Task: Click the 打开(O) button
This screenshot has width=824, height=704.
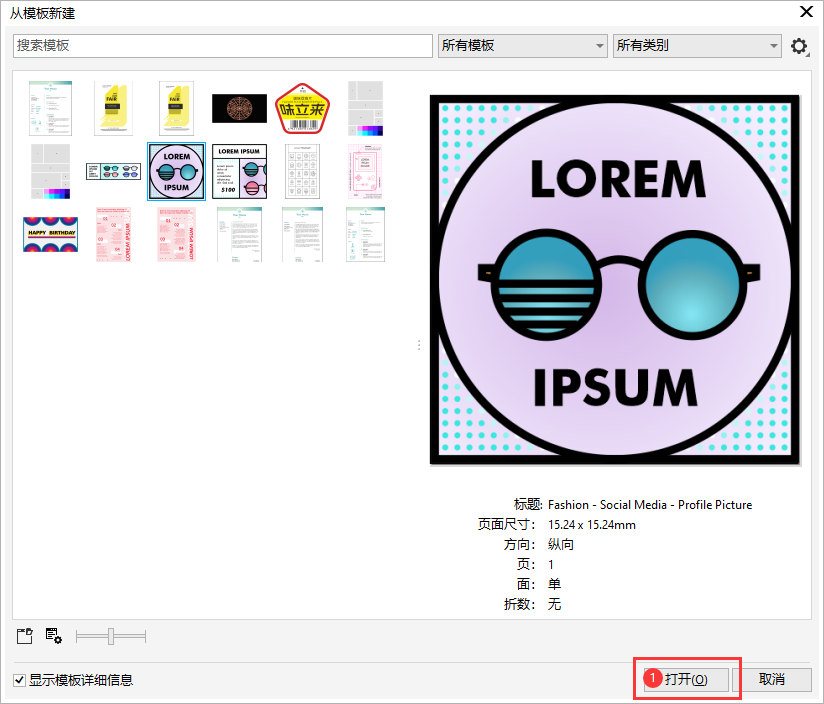Action: tap(686, 679)
